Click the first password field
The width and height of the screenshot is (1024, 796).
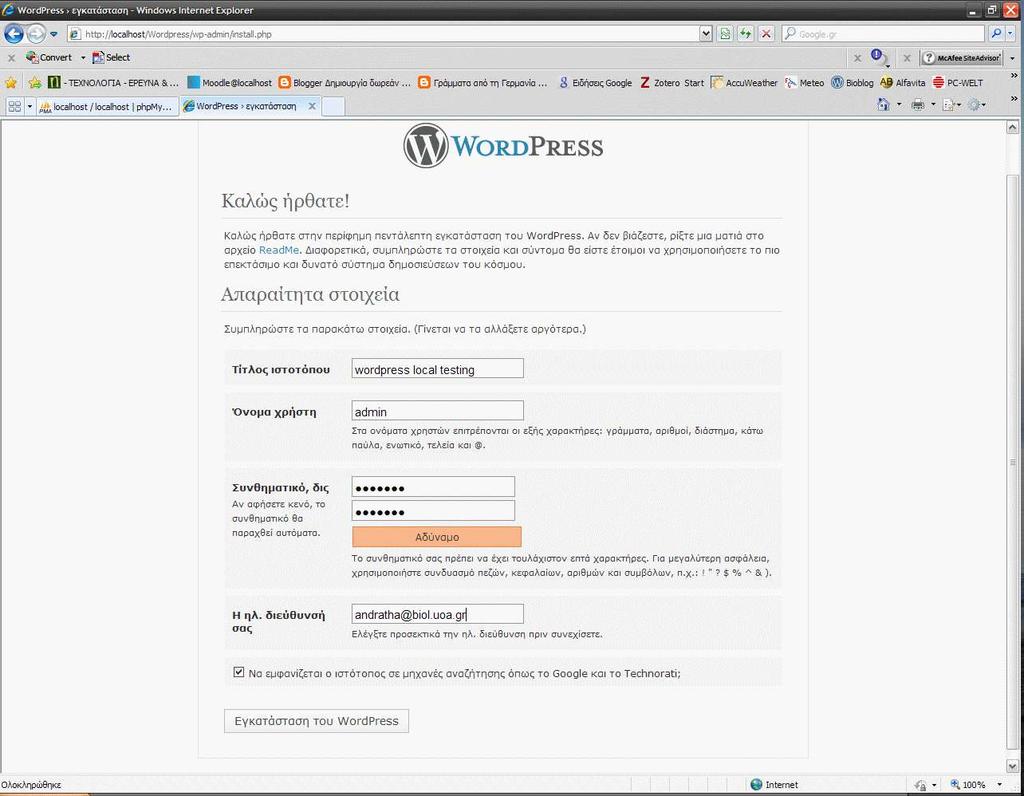coord(433,486)
